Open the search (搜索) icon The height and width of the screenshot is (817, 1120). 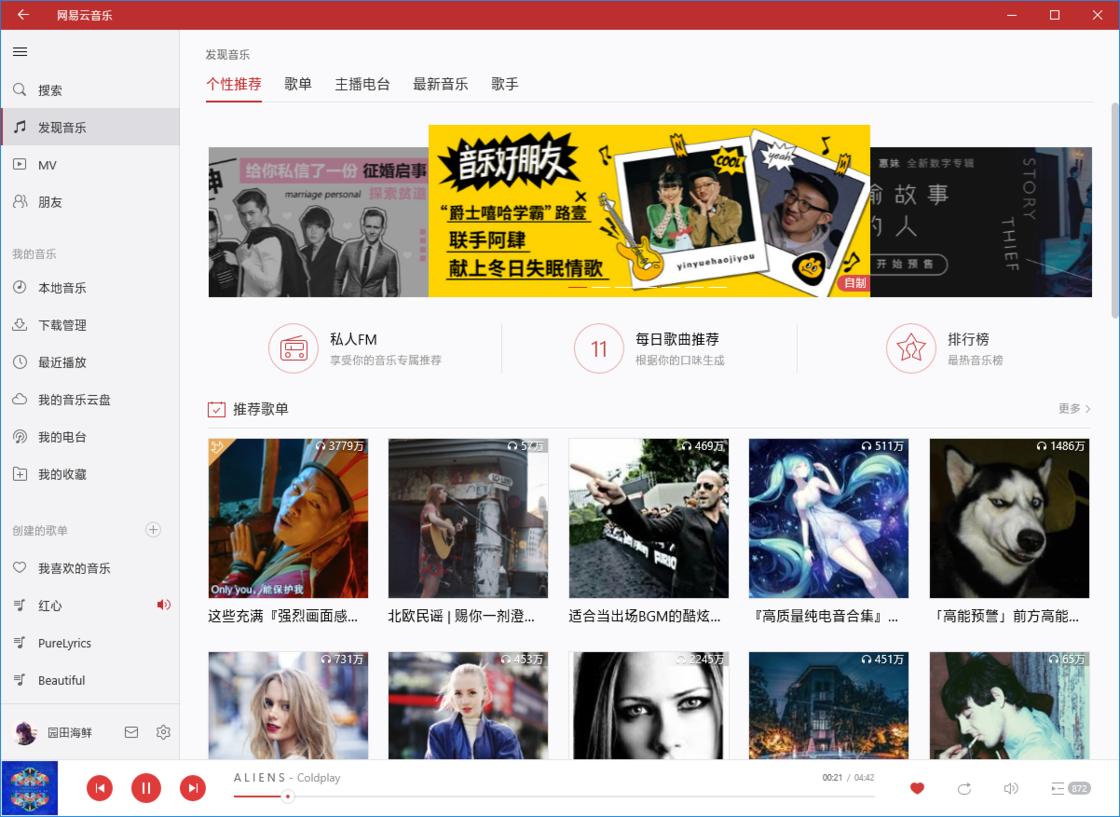(x=20, y=90)
